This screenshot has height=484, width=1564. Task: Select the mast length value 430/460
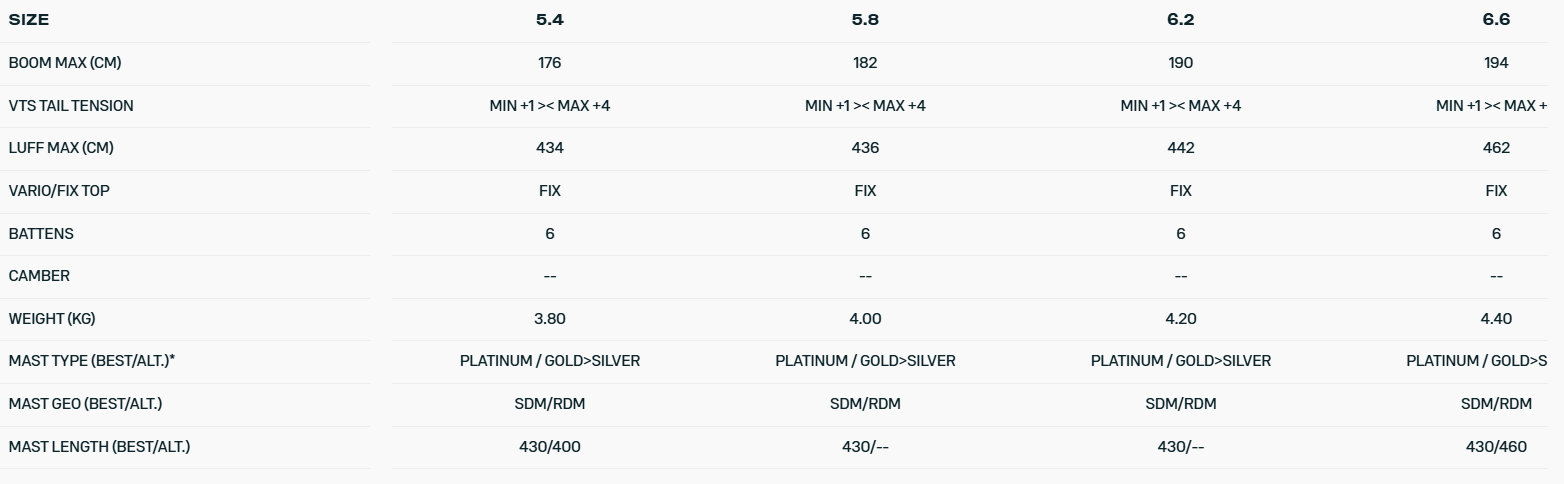pos(1496,447)
